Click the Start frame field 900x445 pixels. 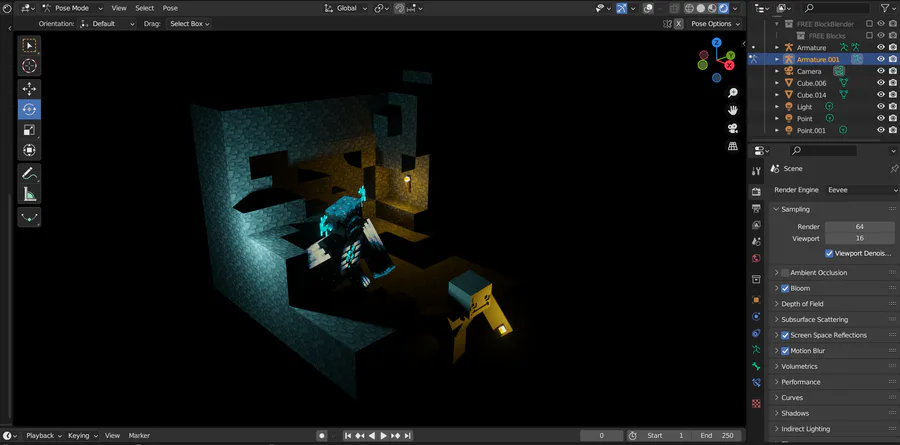pyautogui.click(x=664, y=436)
